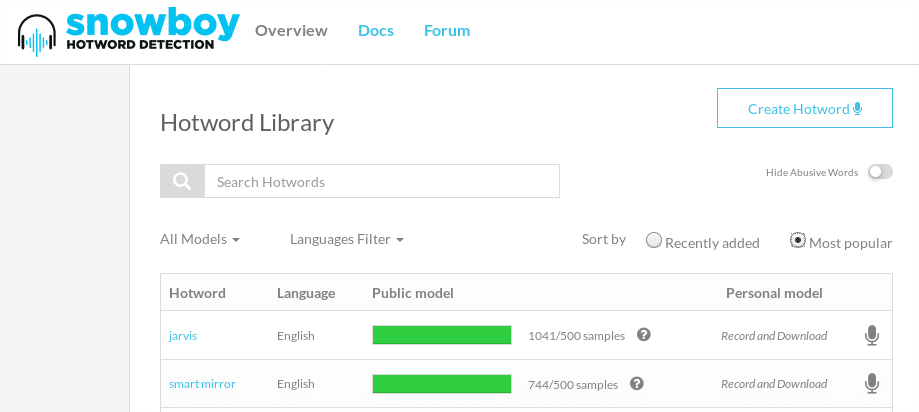This screenshot has height=412, width=919.
Task: Click English in the jarvis row
Action: [x=296, y=336]
